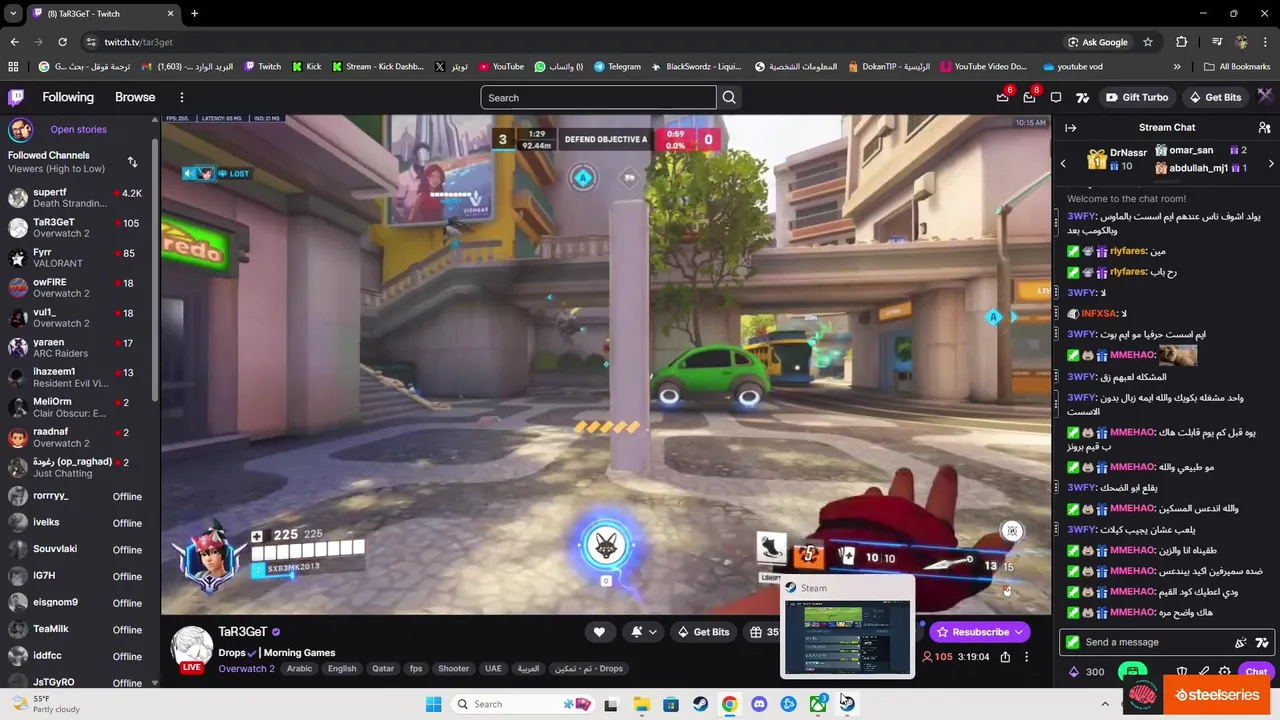
Task: Open ihazeem1 channel in sidebar
Action: (78, 377)
